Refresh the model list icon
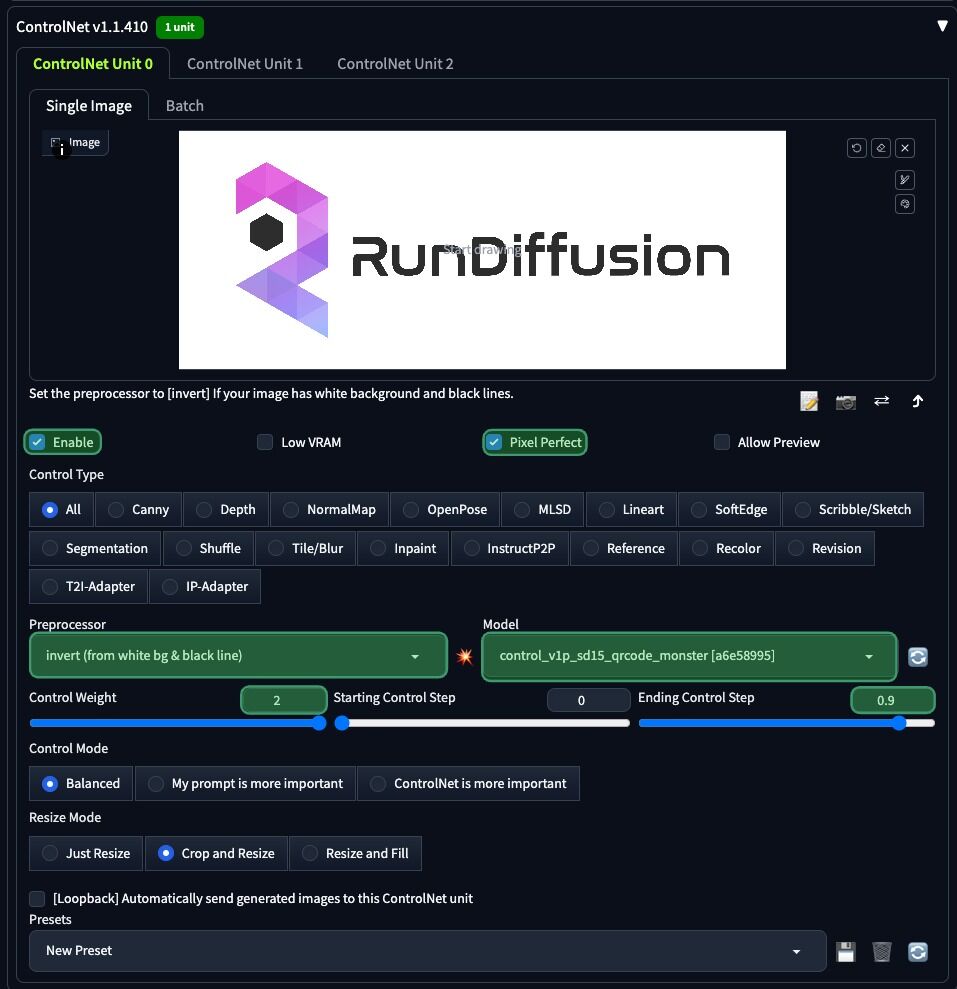The width and height of the screenshot is (957, 989). click(x=918, y=657)
